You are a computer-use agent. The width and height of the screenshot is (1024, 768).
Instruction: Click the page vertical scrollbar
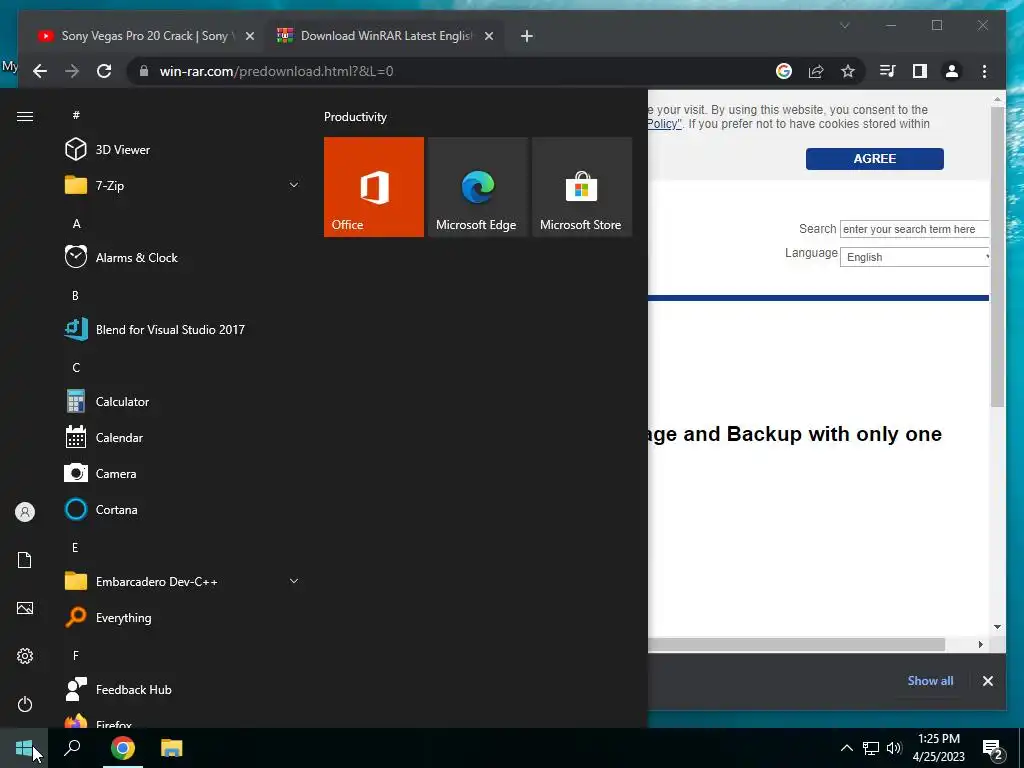[997, 258]
